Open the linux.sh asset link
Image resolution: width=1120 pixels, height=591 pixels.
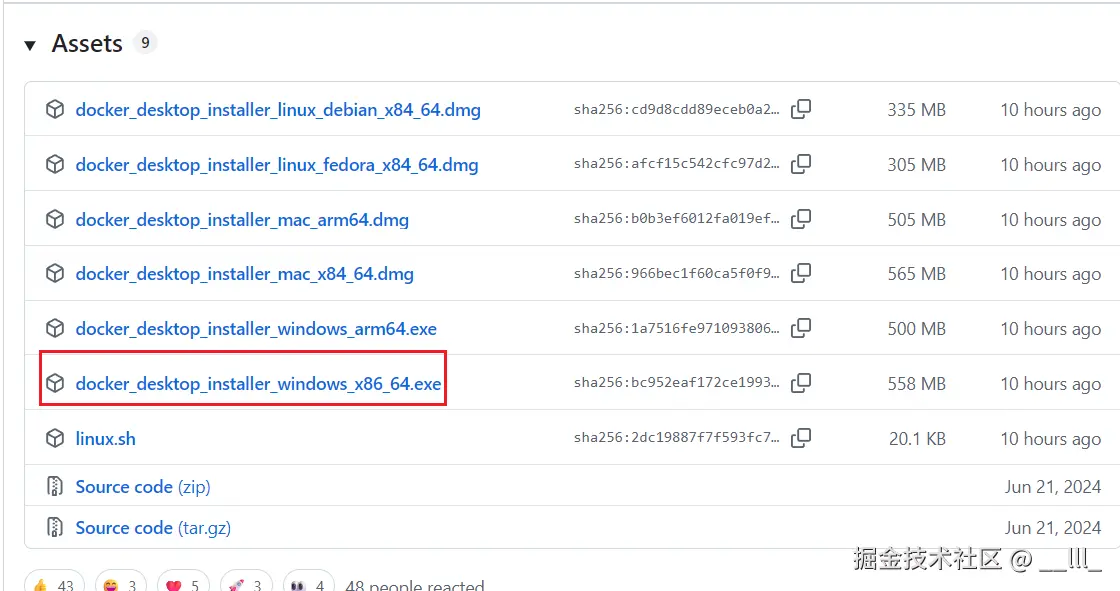106,439
